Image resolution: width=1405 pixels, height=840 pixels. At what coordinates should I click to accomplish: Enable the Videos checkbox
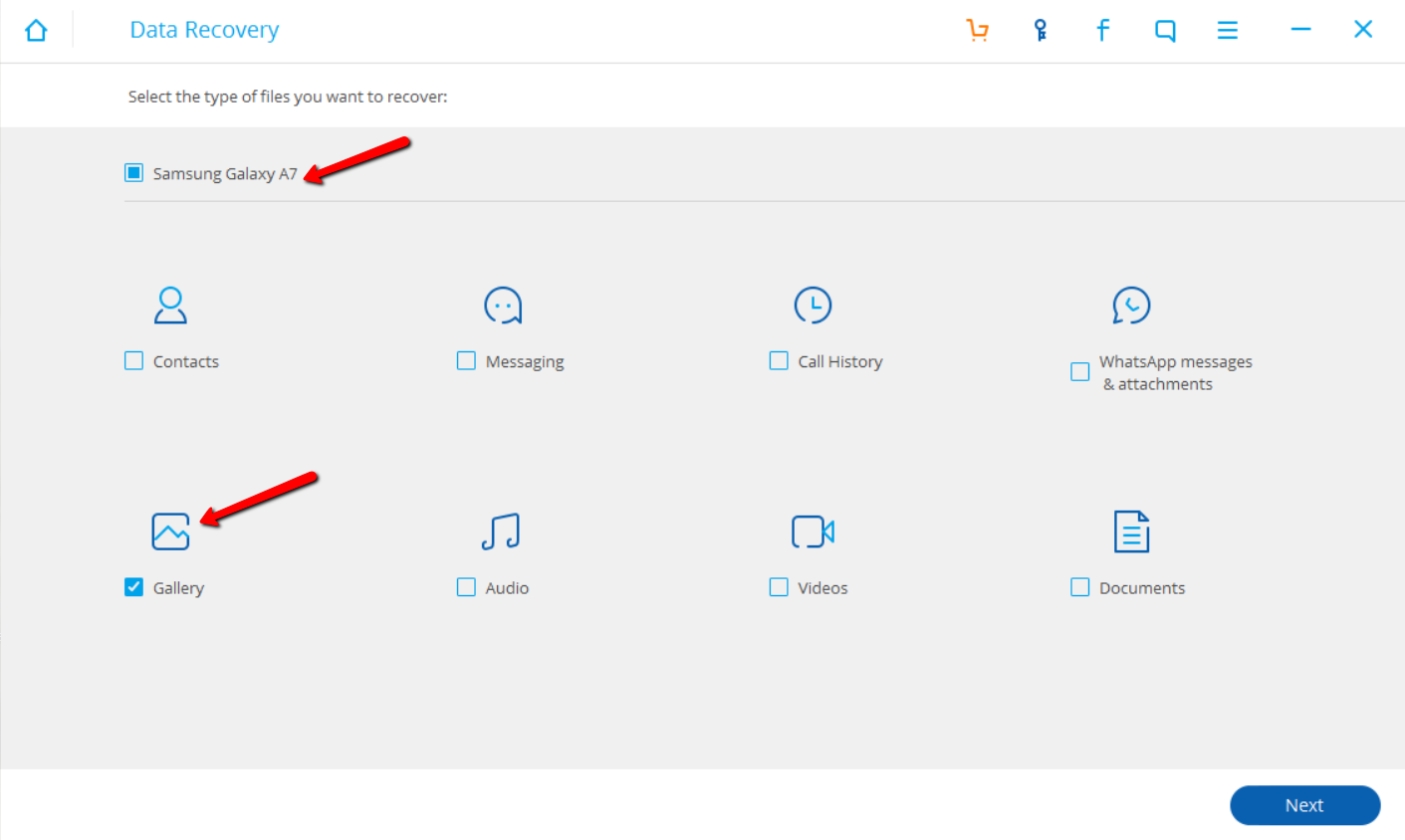tap(779, 587)
